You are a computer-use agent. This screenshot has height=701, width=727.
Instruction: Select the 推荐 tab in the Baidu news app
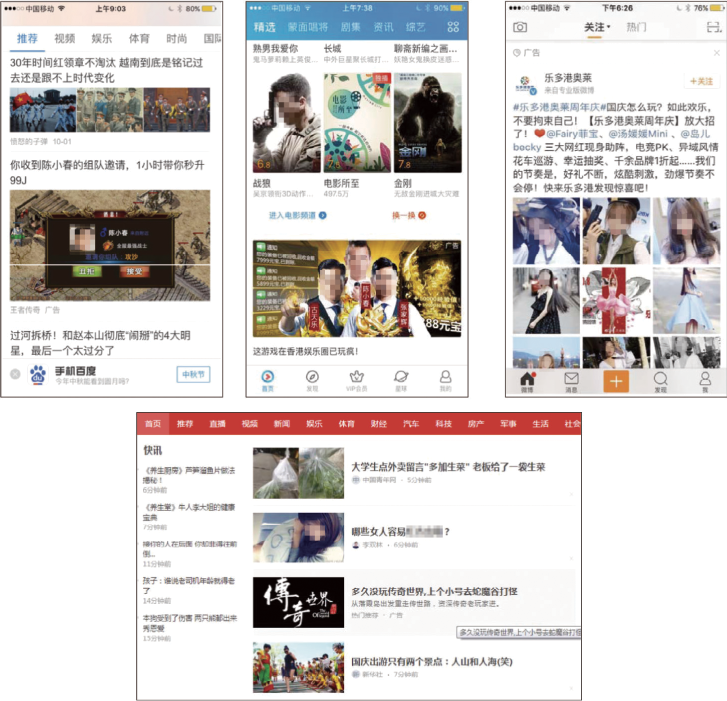(x=27, y=38)
